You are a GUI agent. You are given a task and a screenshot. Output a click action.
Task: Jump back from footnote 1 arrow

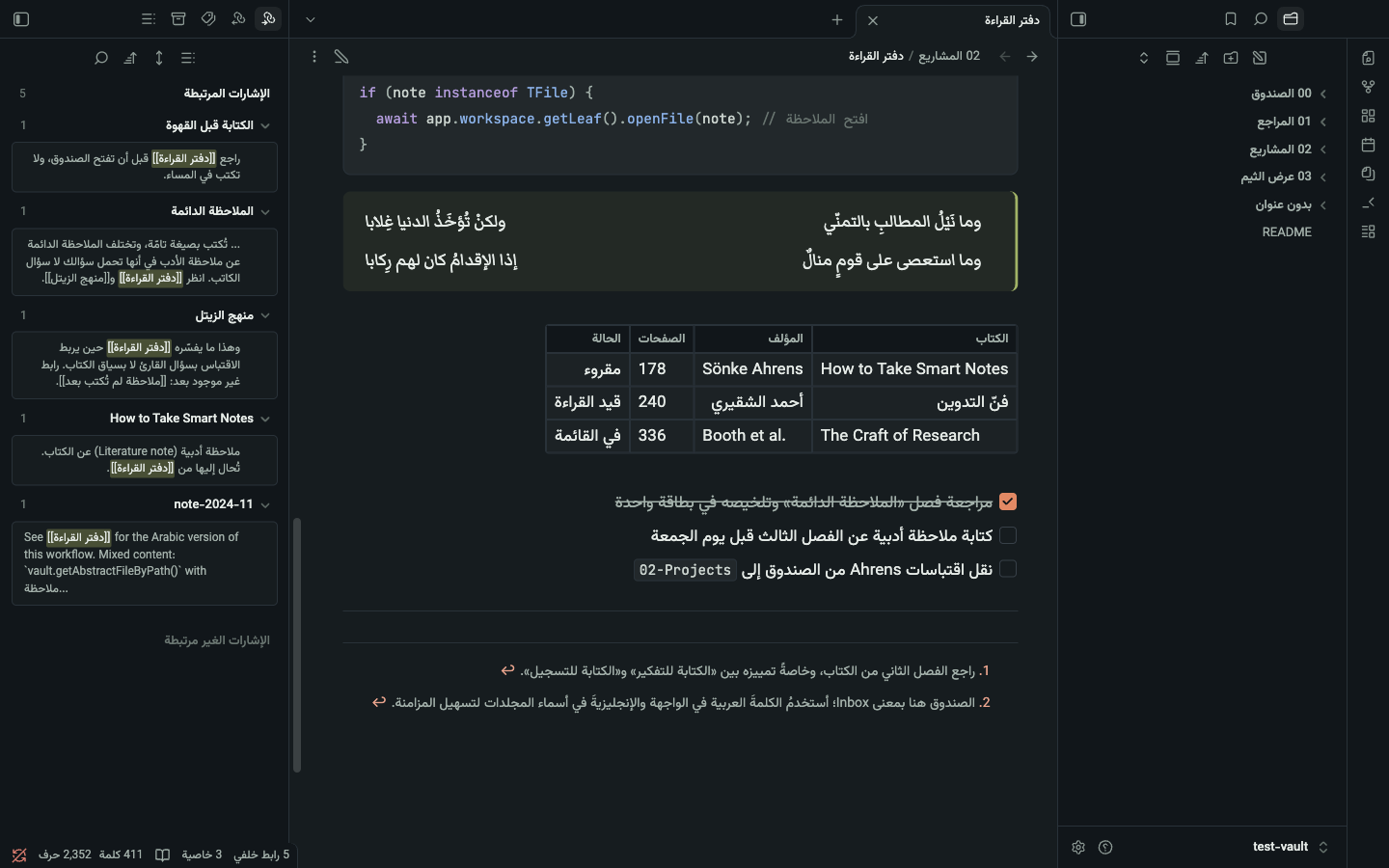[x=507, y=670]
